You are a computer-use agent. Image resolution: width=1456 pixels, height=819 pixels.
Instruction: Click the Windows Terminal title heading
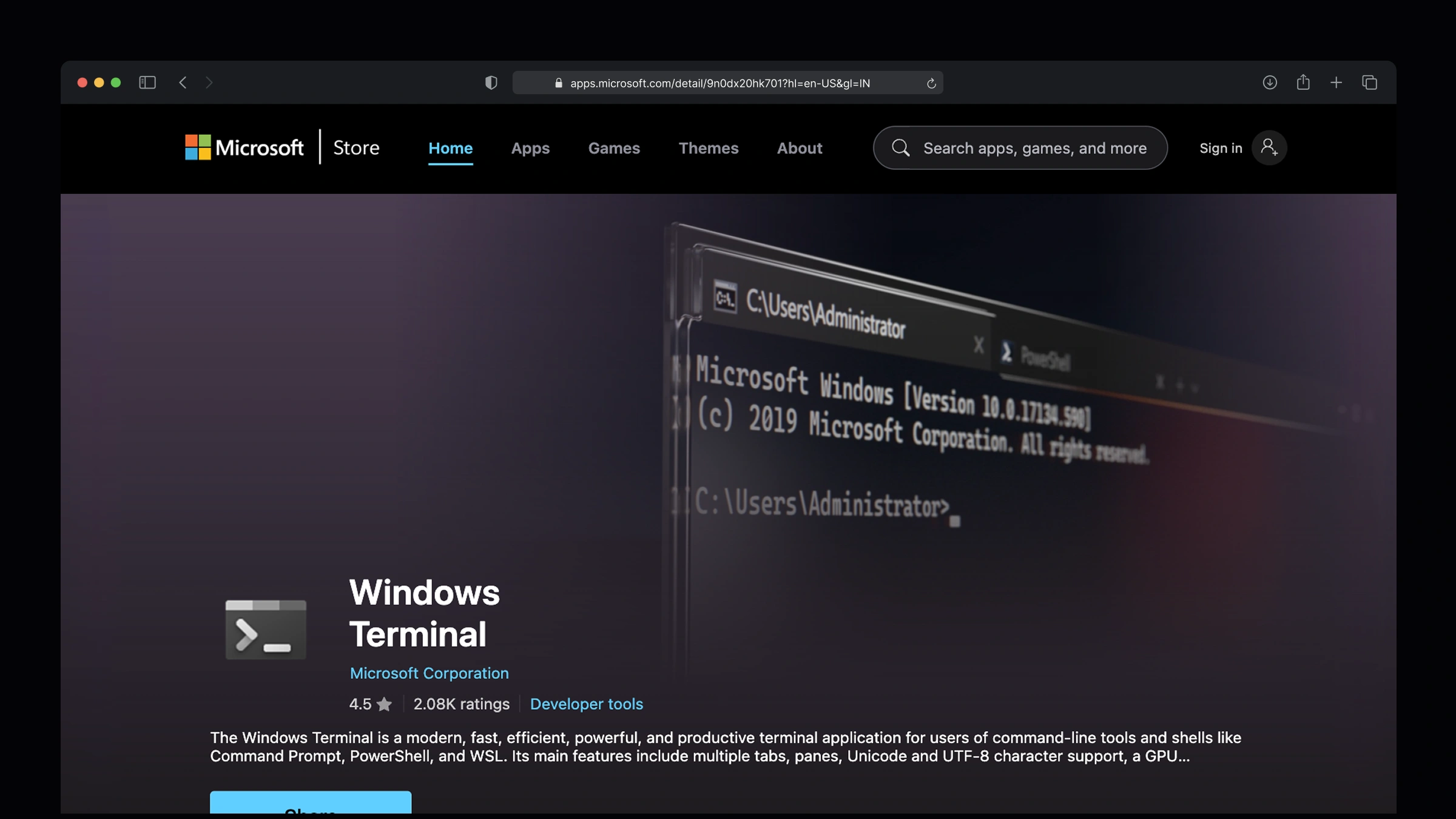[x=425, y=613]
